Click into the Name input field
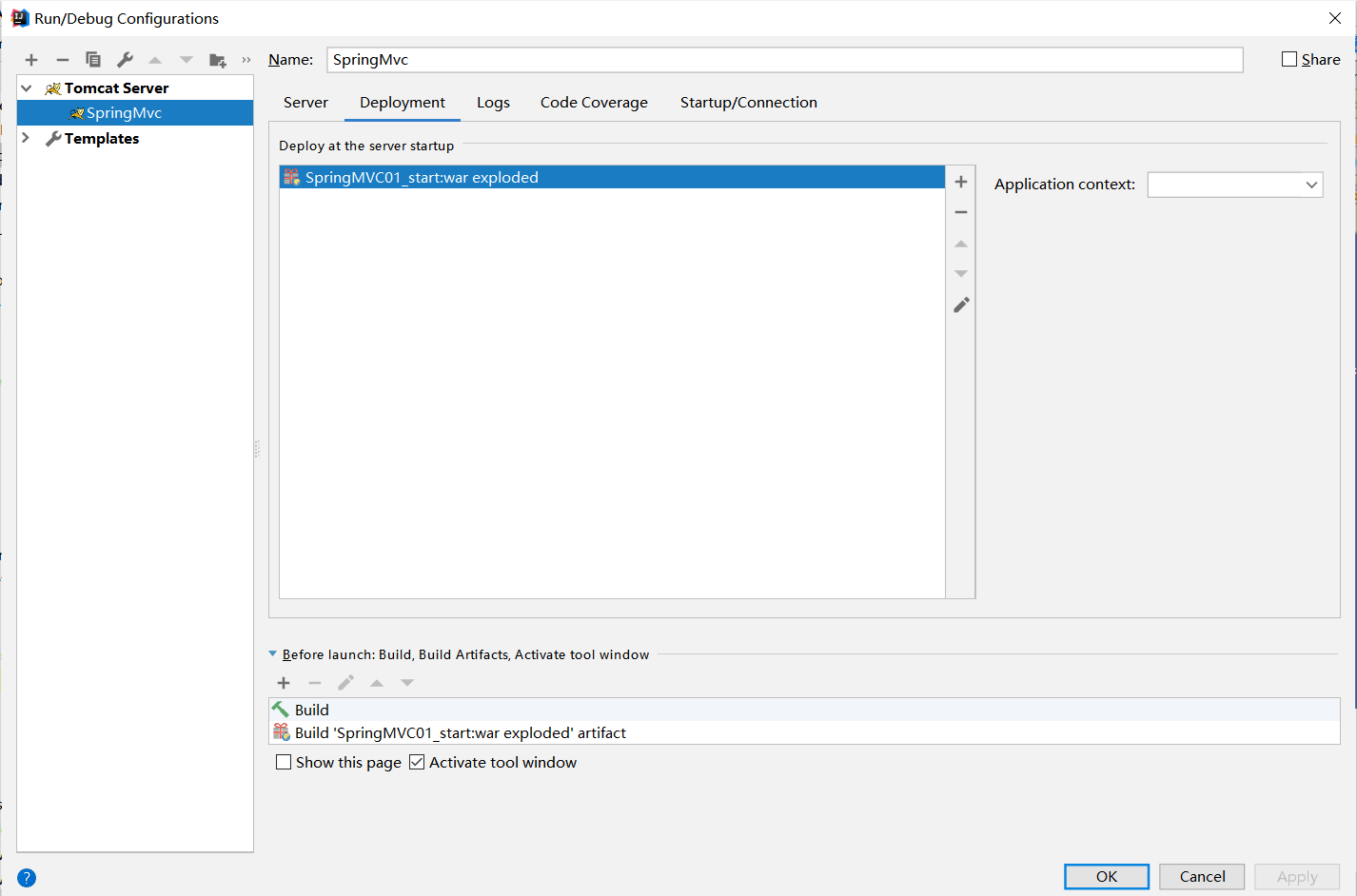 (x=785, y=59)
